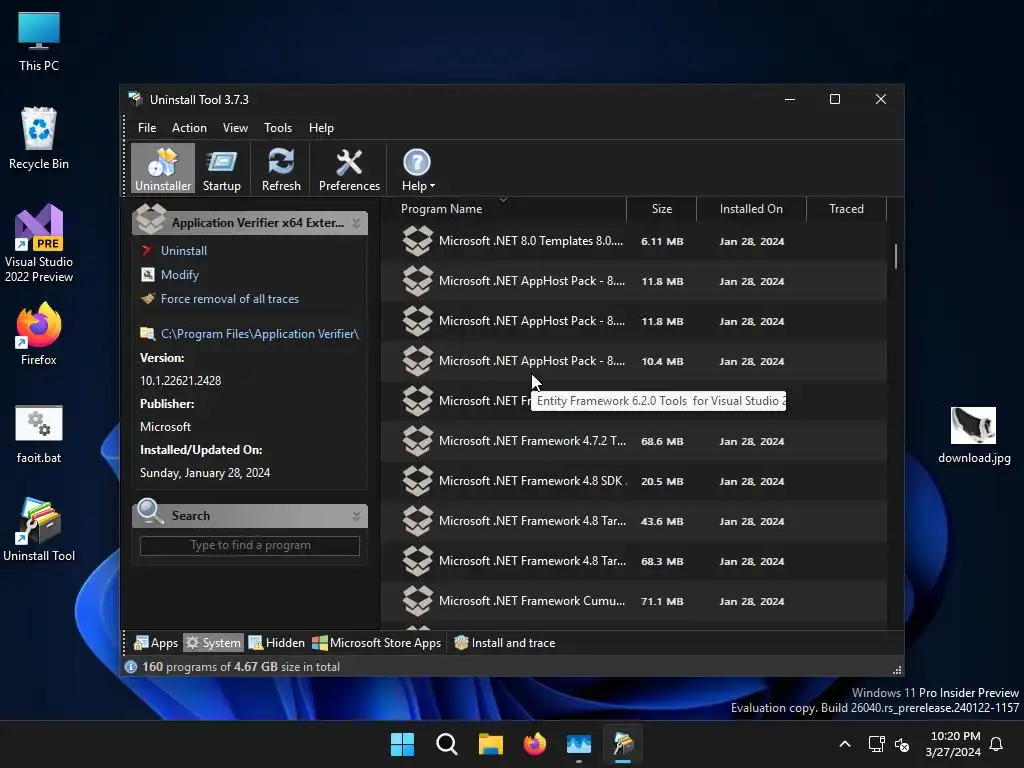Click the muted volume tray icon
The width and height of the screenshot is (1024, 768).
coord(902,744)
